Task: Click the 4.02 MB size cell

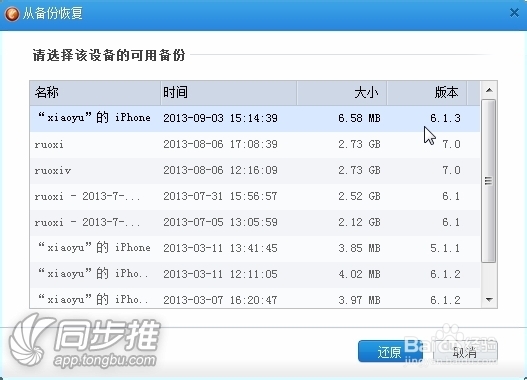Action: click(359, 274)
